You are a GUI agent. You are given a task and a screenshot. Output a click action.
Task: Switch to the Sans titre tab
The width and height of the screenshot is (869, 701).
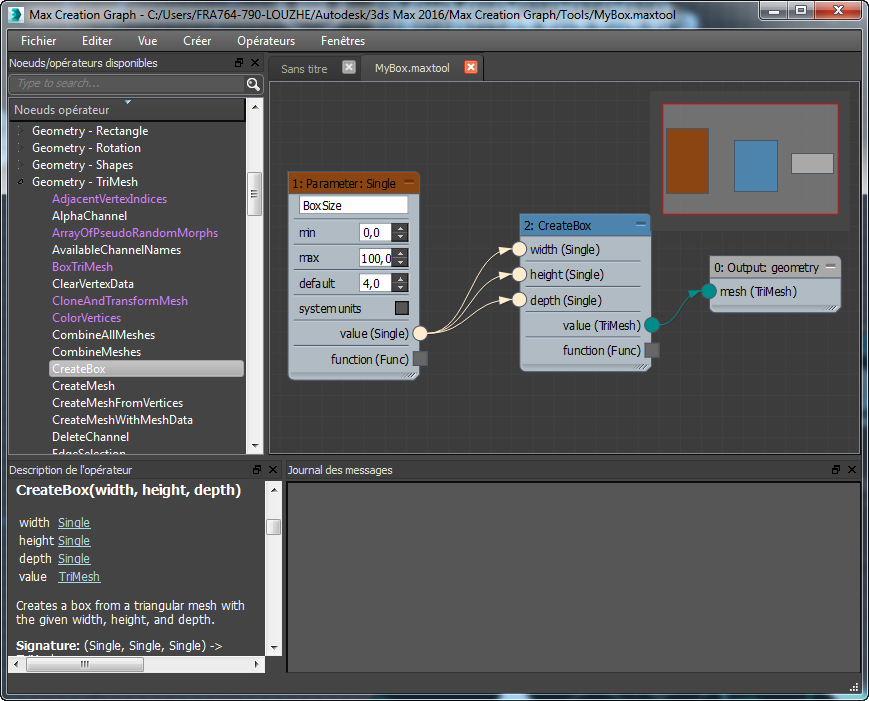pyautogui.click(x=304, y=69)
